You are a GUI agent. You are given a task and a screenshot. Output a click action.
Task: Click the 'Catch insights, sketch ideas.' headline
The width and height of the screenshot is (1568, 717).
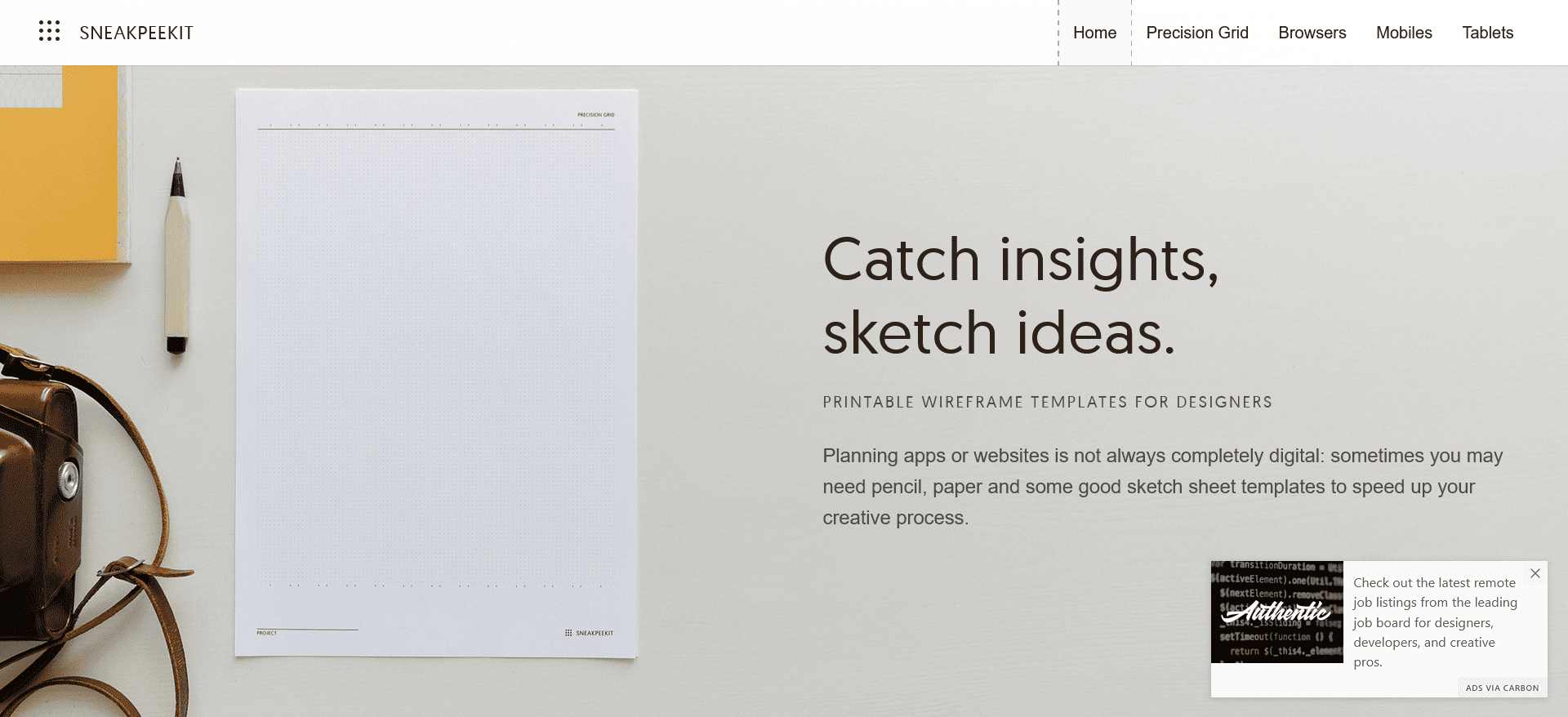pos(1021,296)
